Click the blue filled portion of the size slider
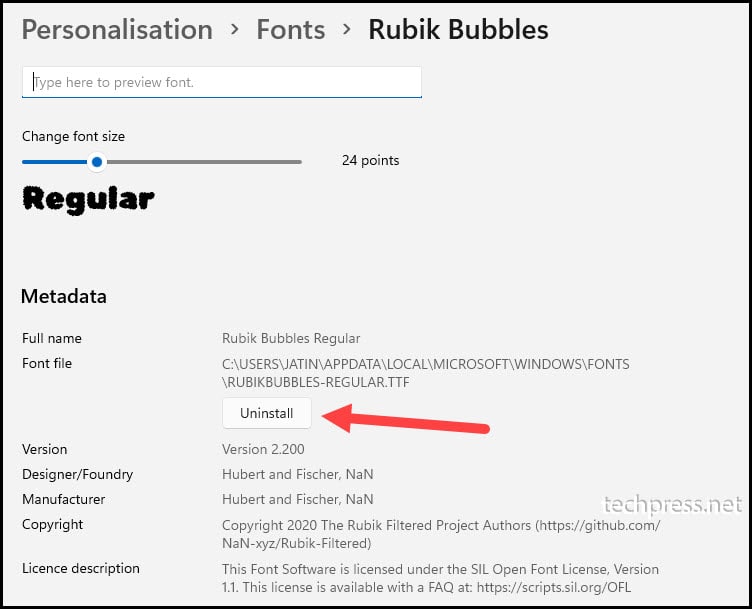The height and width of the screenshot is (609, 752). (x=55, y=162)
